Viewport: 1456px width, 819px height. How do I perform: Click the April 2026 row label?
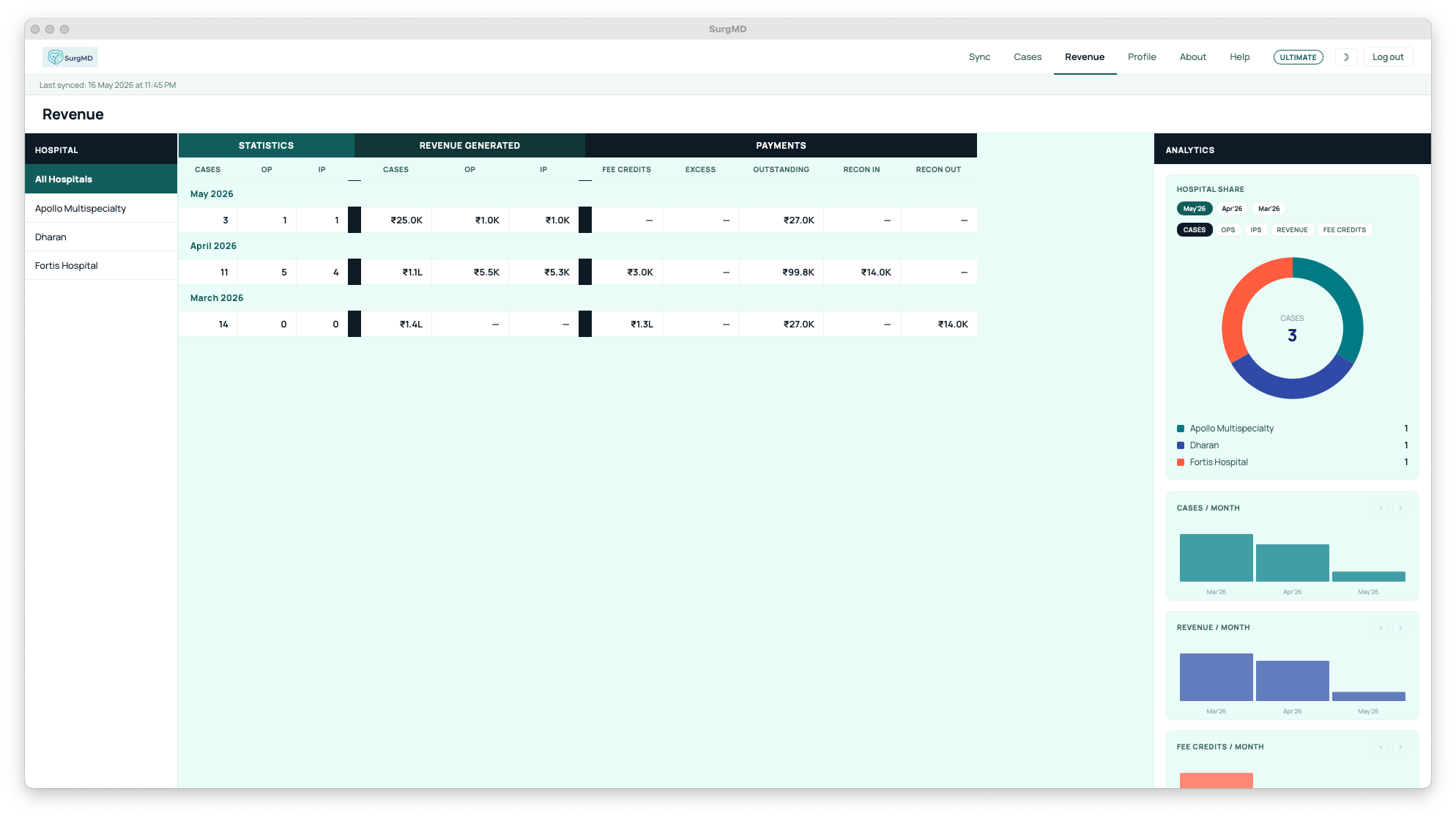[x=213, y=246]
